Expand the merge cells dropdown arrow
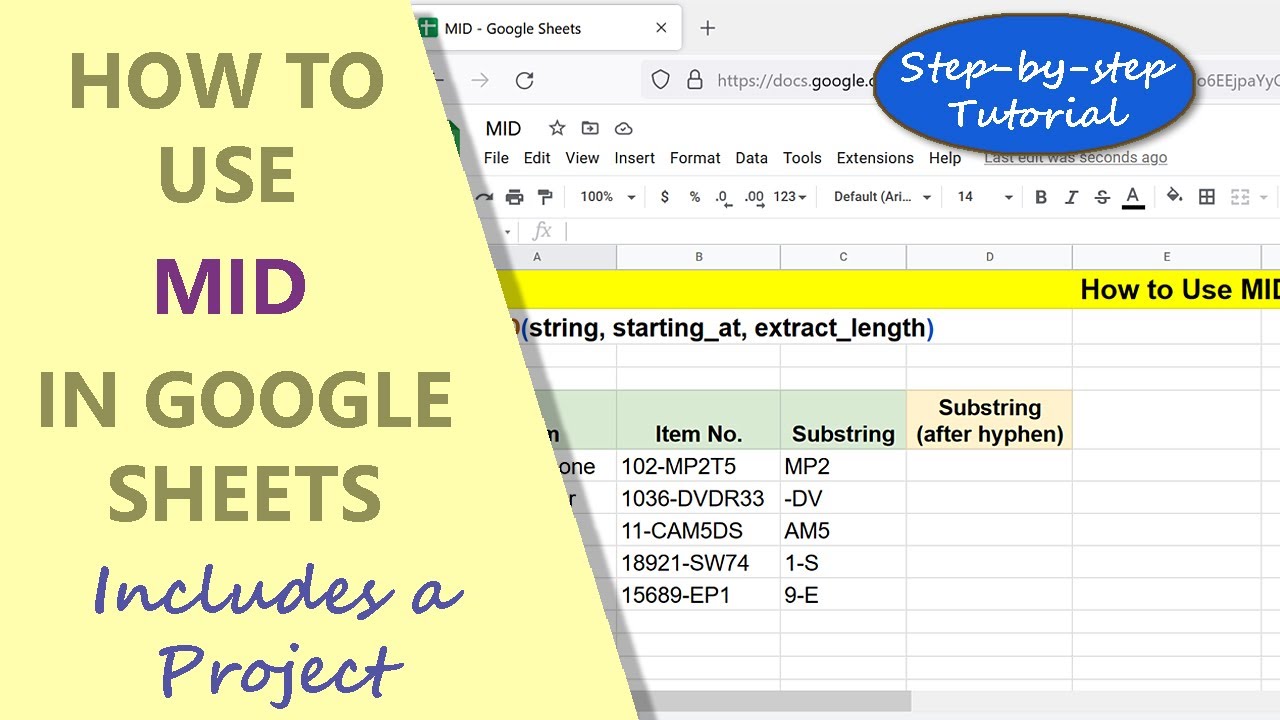 [1264, 197]
